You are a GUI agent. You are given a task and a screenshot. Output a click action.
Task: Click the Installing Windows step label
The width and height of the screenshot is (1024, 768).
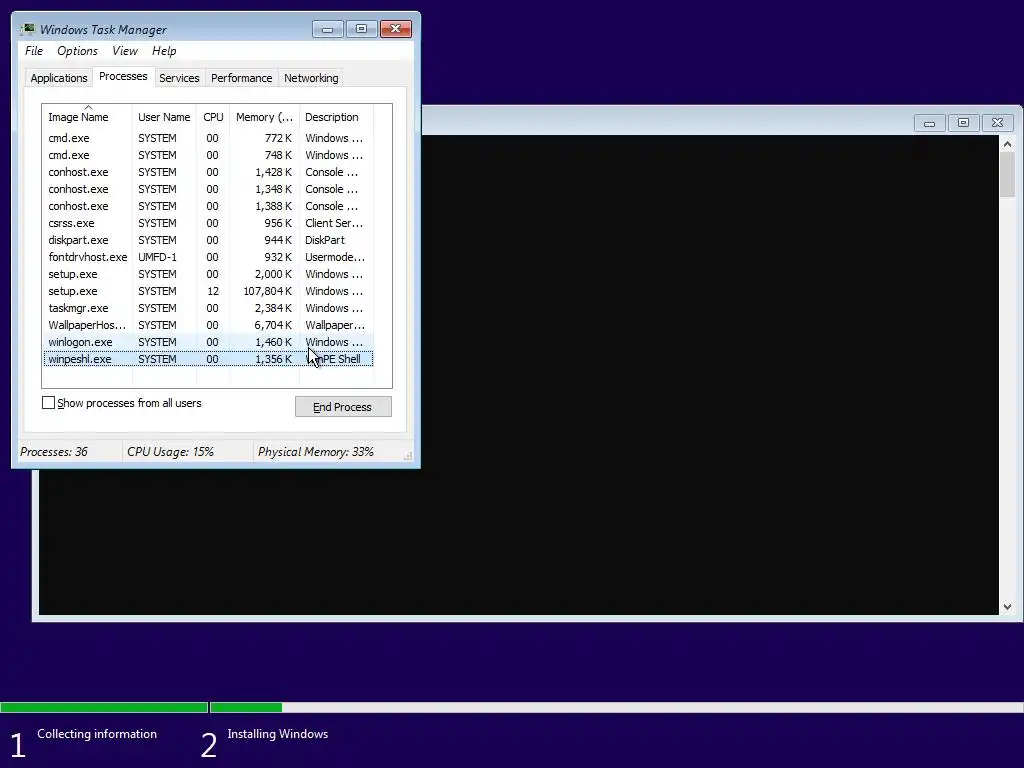(278, 733)
